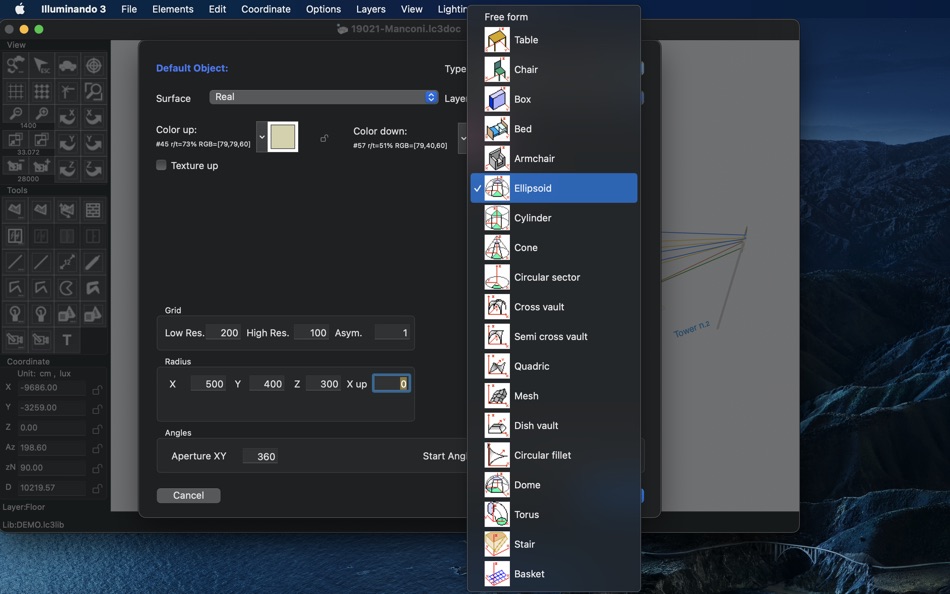Select the pencil draw tool

pyautogui.click(x=93, y=262)
